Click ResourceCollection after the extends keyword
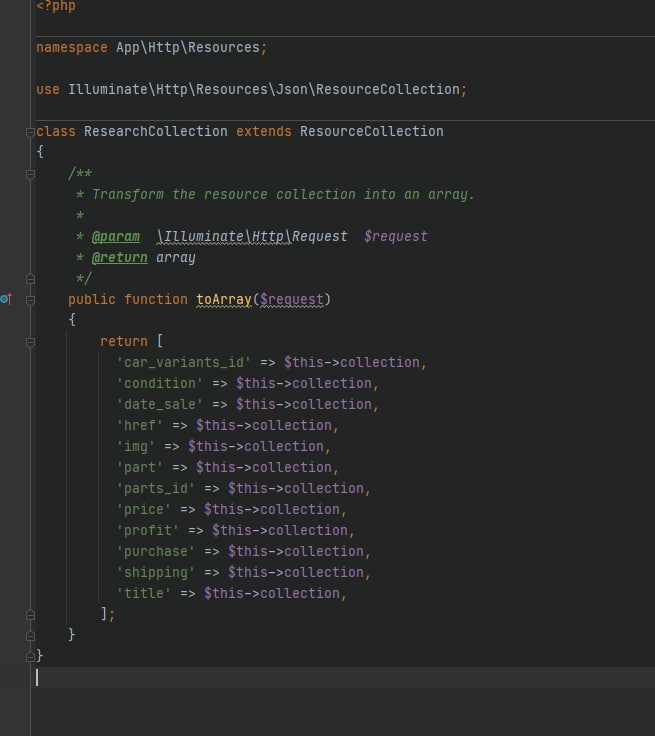This screenshot has width=655, height=736. pos(371,131)
